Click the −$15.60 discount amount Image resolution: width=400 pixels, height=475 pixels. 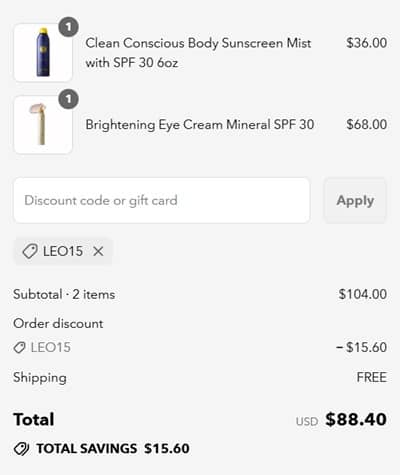[361, 347]
